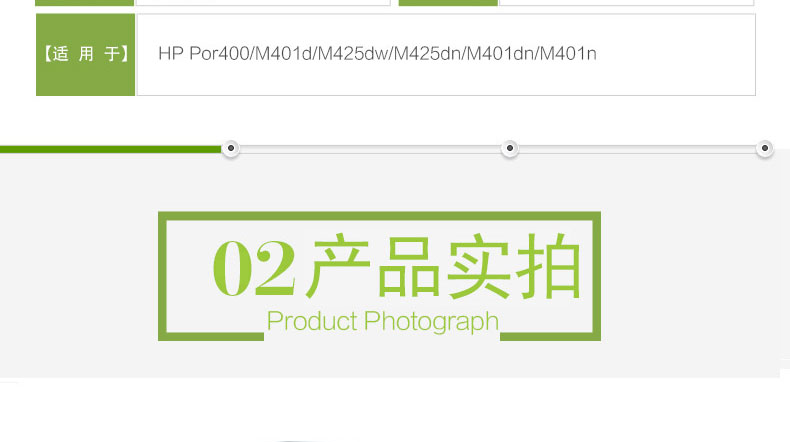Click the middle dot marker on progress line

[510, 148]
